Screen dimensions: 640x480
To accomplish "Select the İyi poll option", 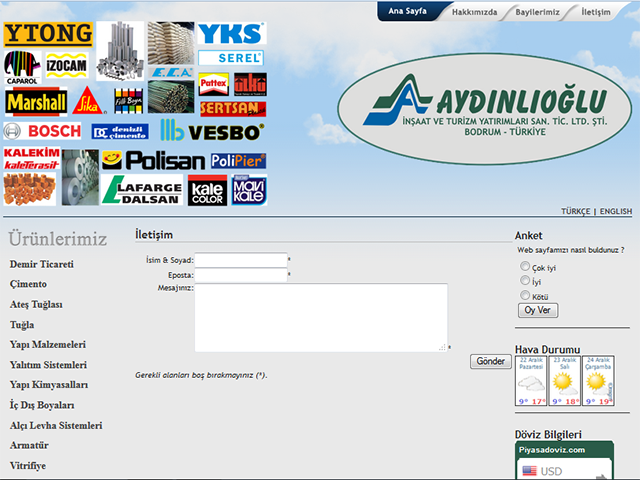I will [x=525, y=280].
